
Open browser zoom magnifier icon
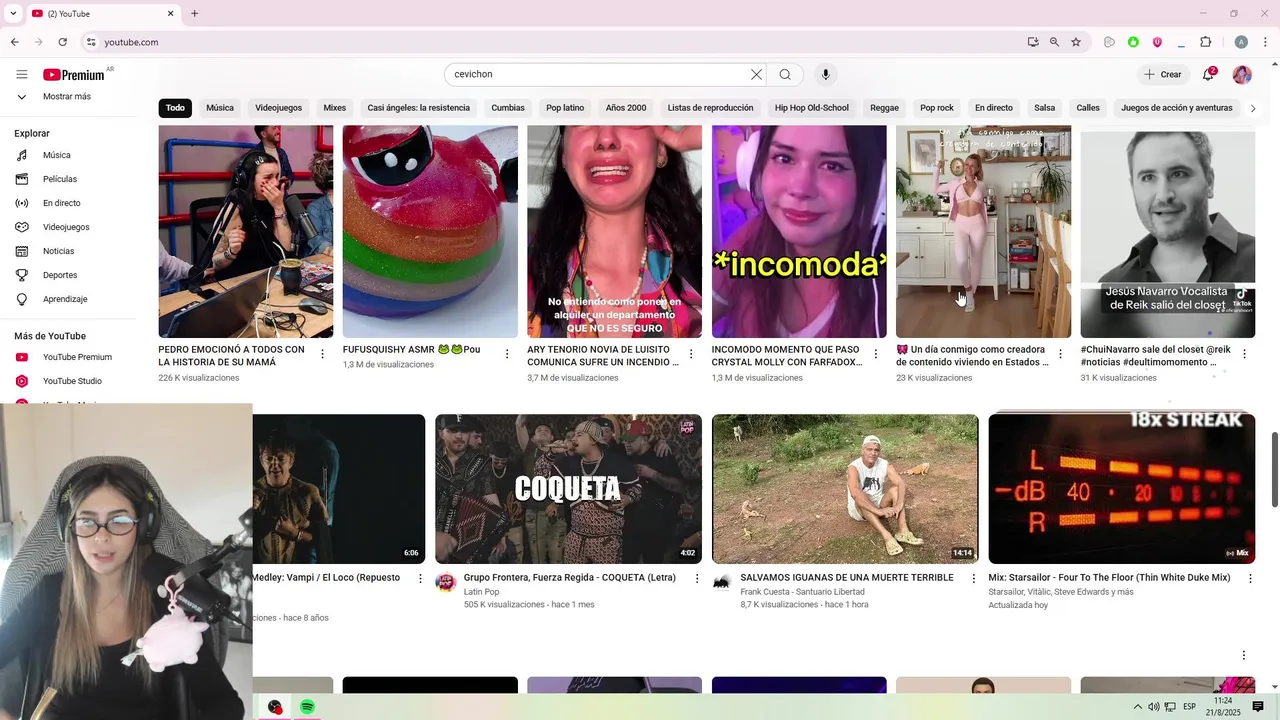point(1054,42)
